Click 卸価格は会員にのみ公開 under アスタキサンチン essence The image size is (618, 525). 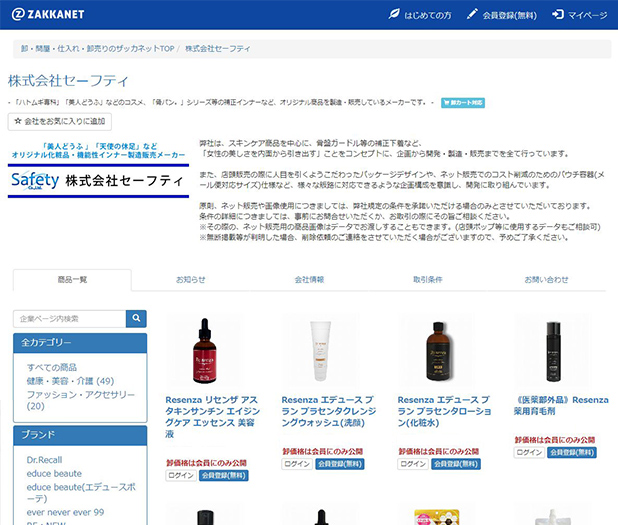tap(206, 463)
